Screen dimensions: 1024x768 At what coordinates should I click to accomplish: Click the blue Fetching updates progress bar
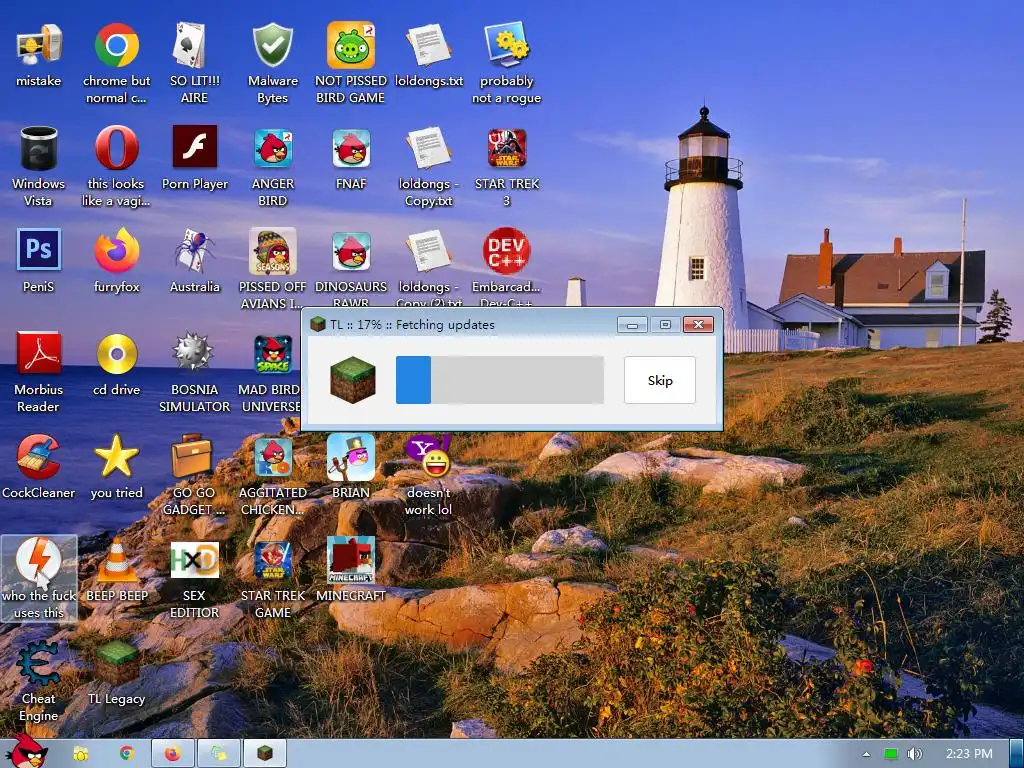click(500, 380)
